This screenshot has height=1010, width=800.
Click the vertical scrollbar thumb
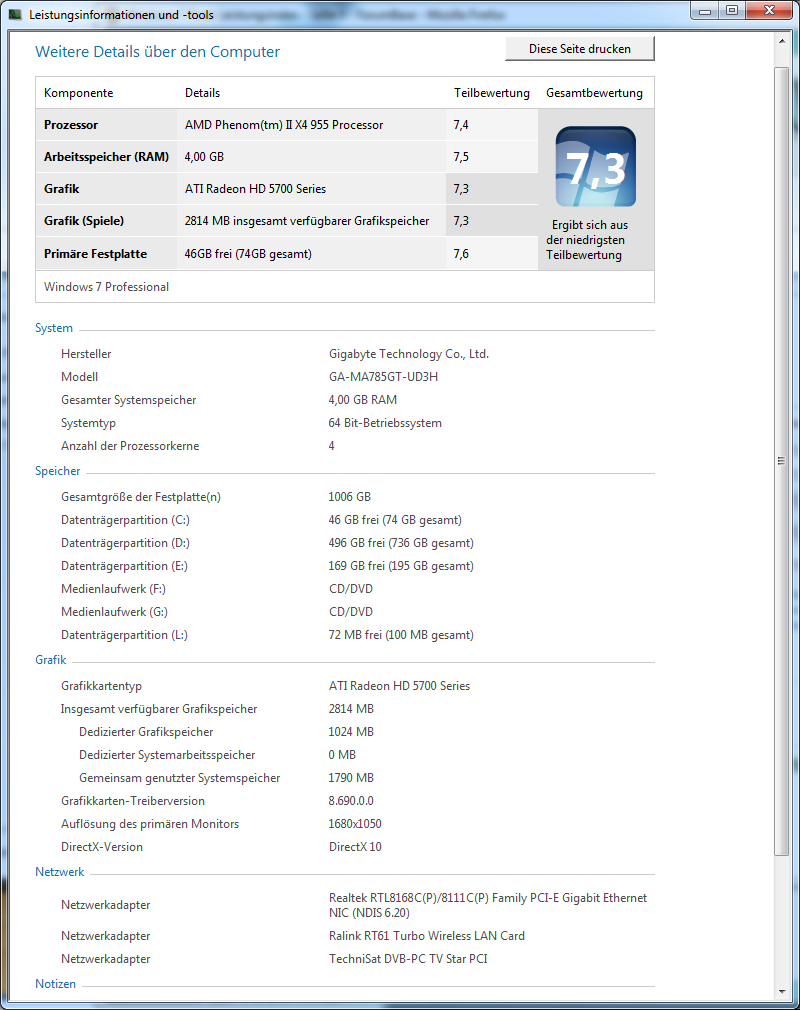coord(781,461)
